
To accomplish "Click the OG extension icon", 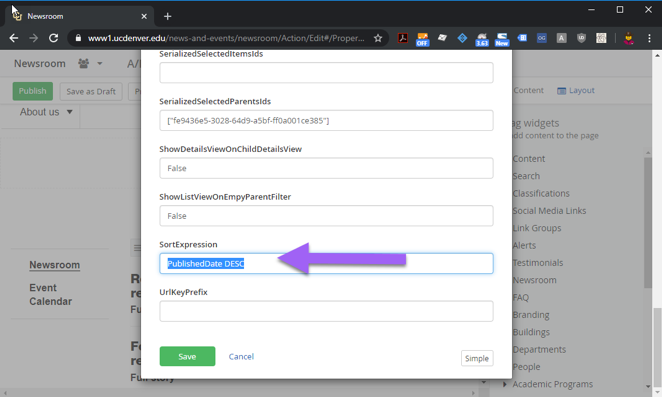I will [x=542, y=38].
